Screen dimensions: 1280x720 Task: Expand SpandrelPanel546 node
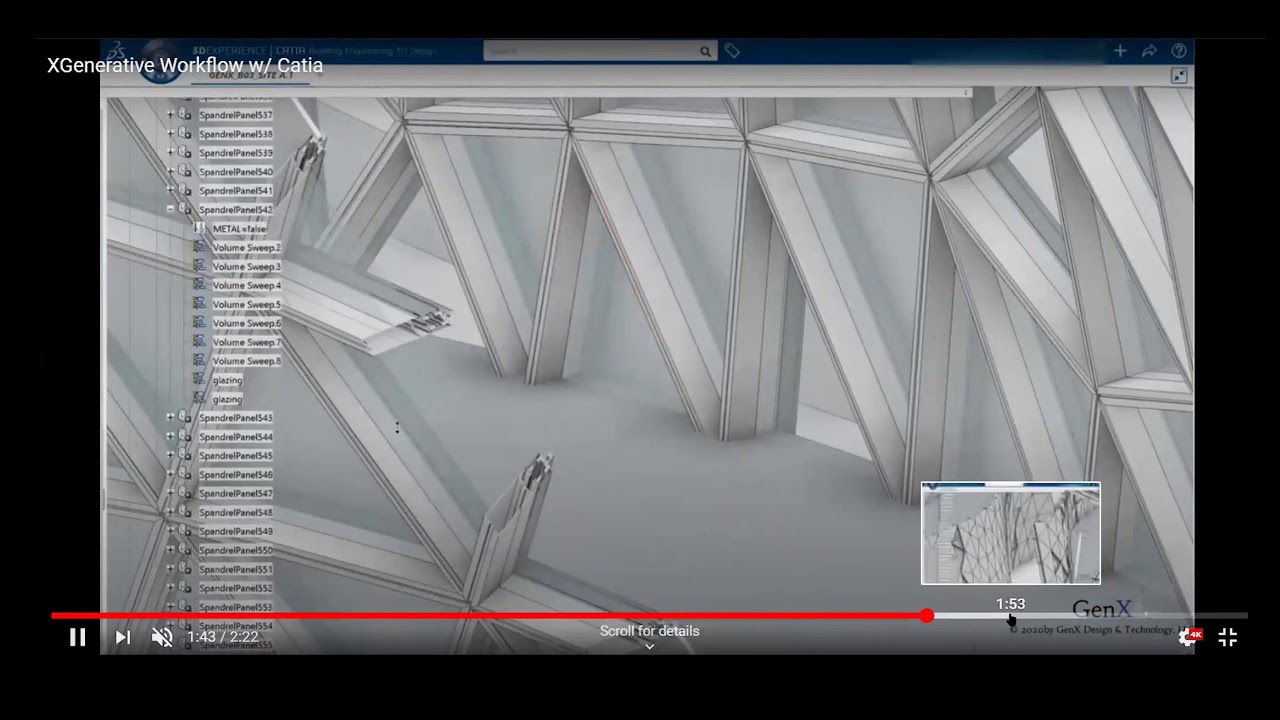(170, 474)
